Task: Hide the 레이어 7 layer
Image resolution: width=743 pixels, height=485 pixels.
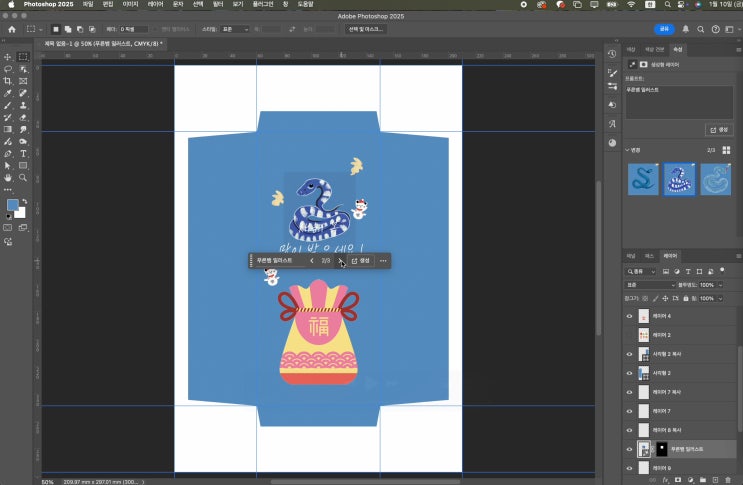Action: 630,411
